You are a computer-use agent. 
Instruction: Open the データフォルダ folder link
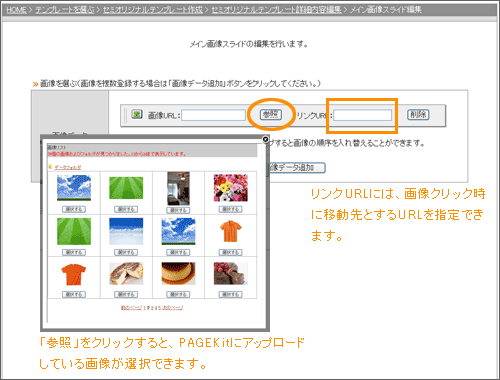68,167
